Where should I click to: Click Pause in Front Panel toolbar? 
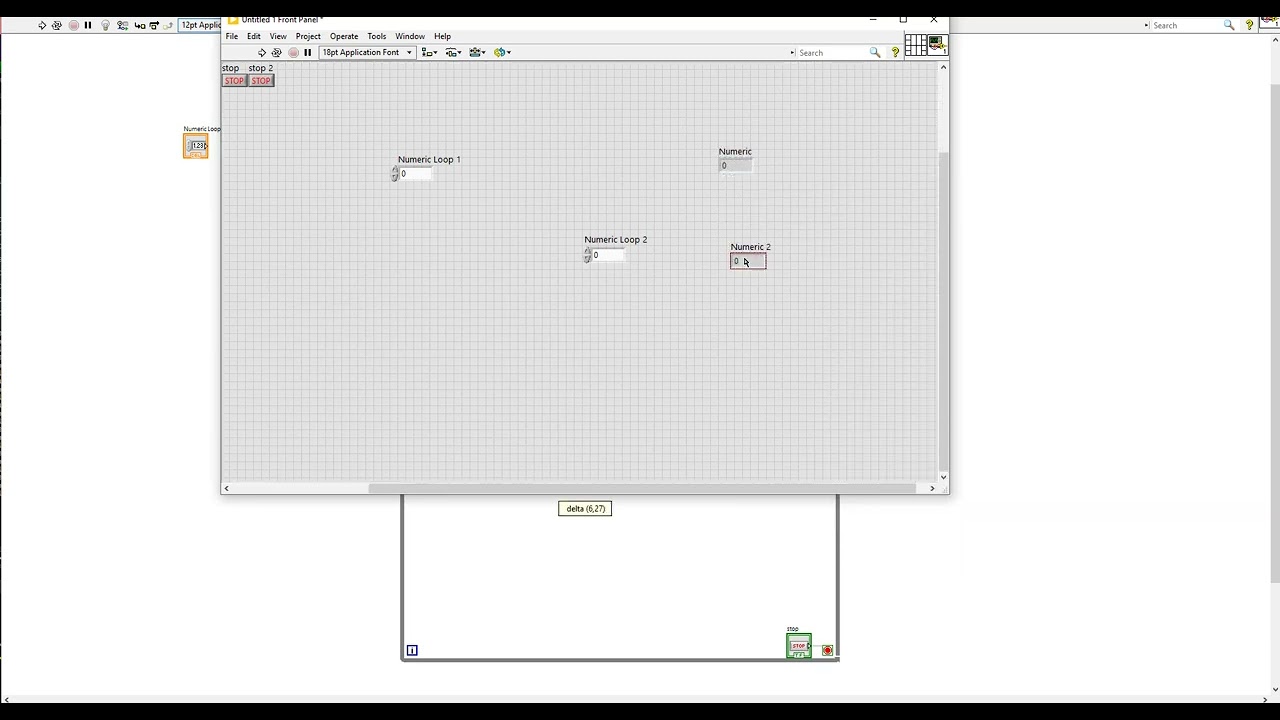pyautogui.click(x=308, y=52)
